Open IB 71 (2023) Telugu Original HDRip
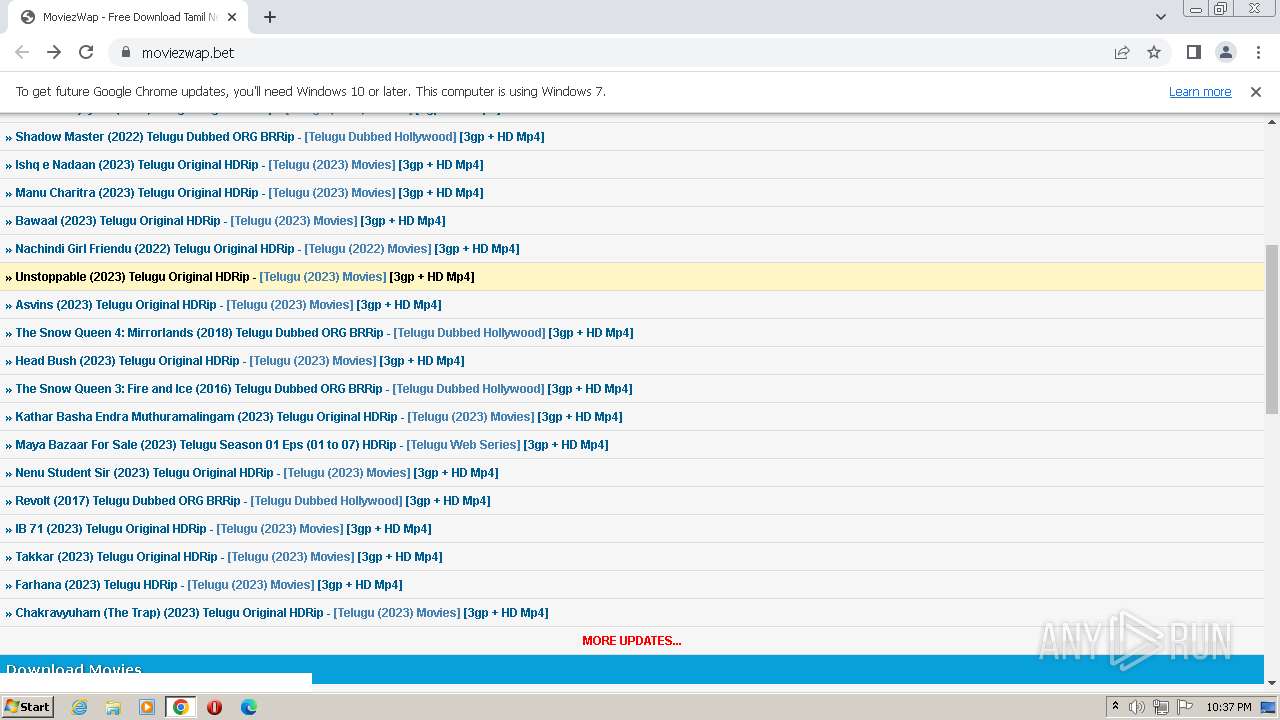Image resolution: width=1280 pixels, height=720 pixels. click(x=110, y=529)
